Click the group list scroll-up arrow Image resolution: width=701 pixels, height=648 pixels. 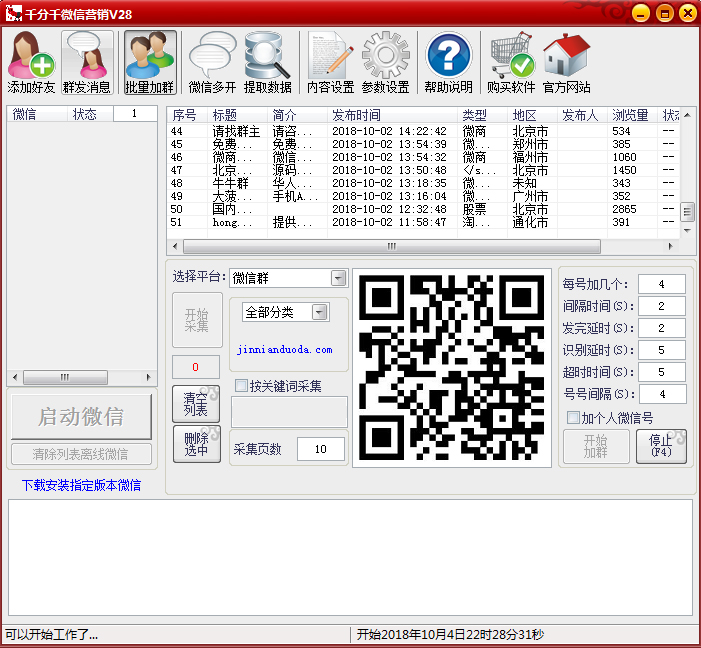(687, 114)
